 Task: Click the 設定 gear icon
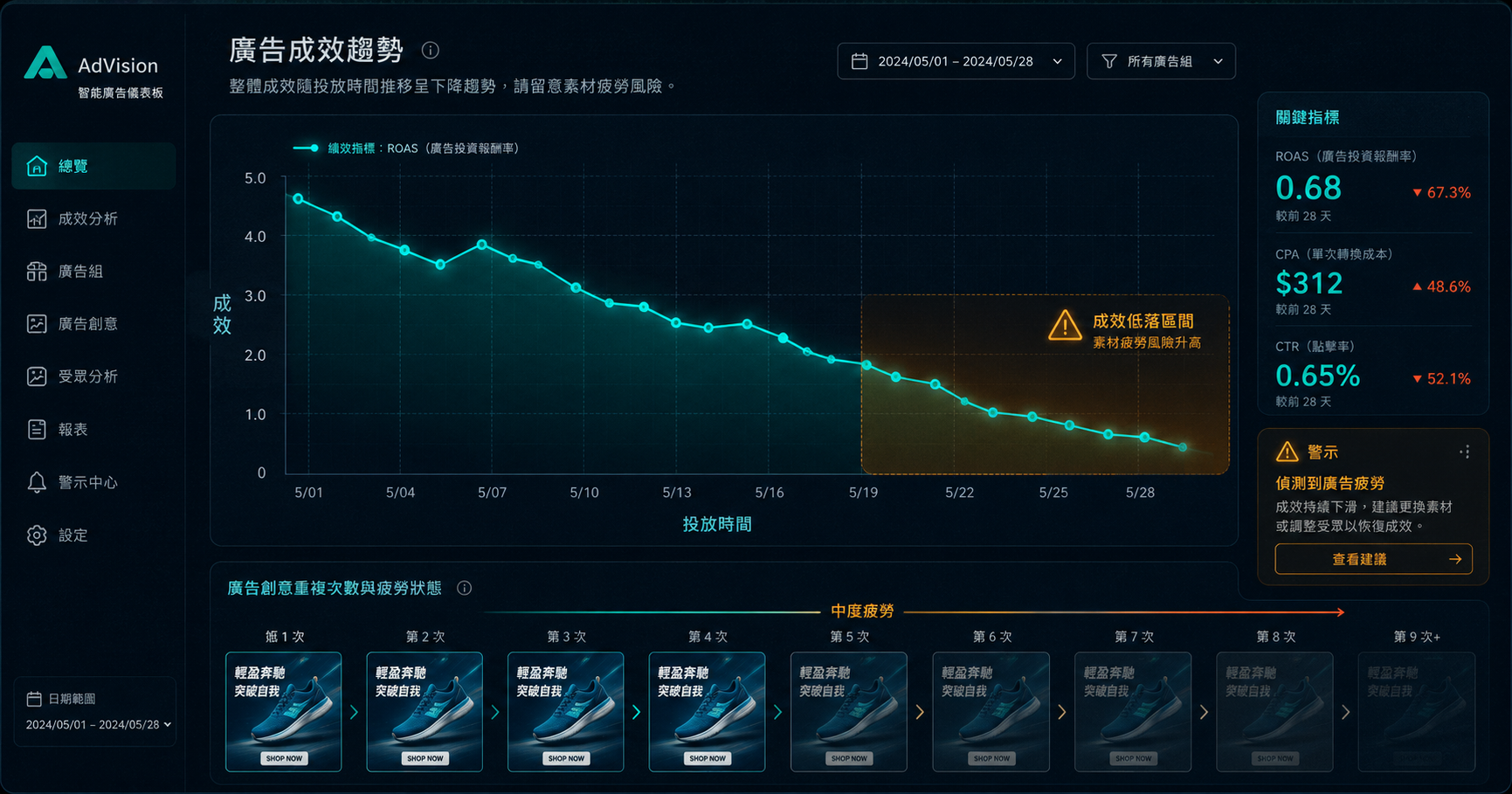tap(37, 535)
